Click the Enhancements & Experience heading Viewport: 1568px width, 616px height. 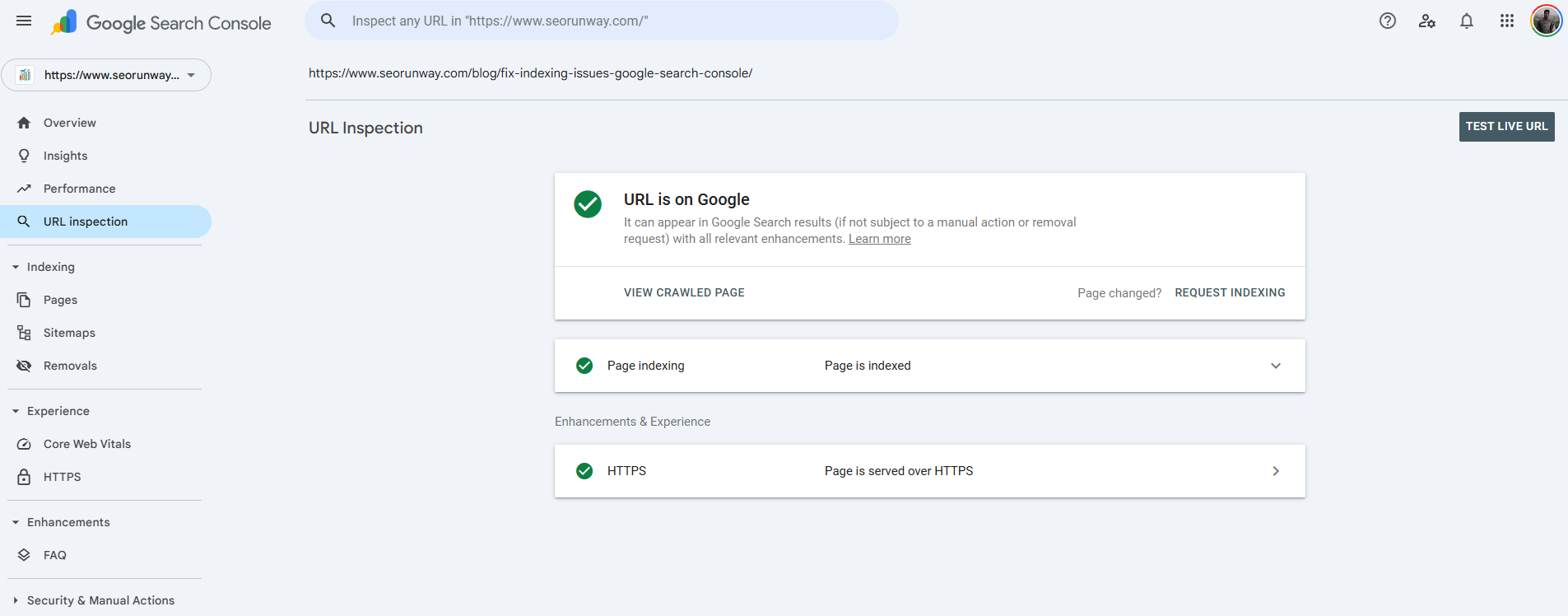coord(632,422)
